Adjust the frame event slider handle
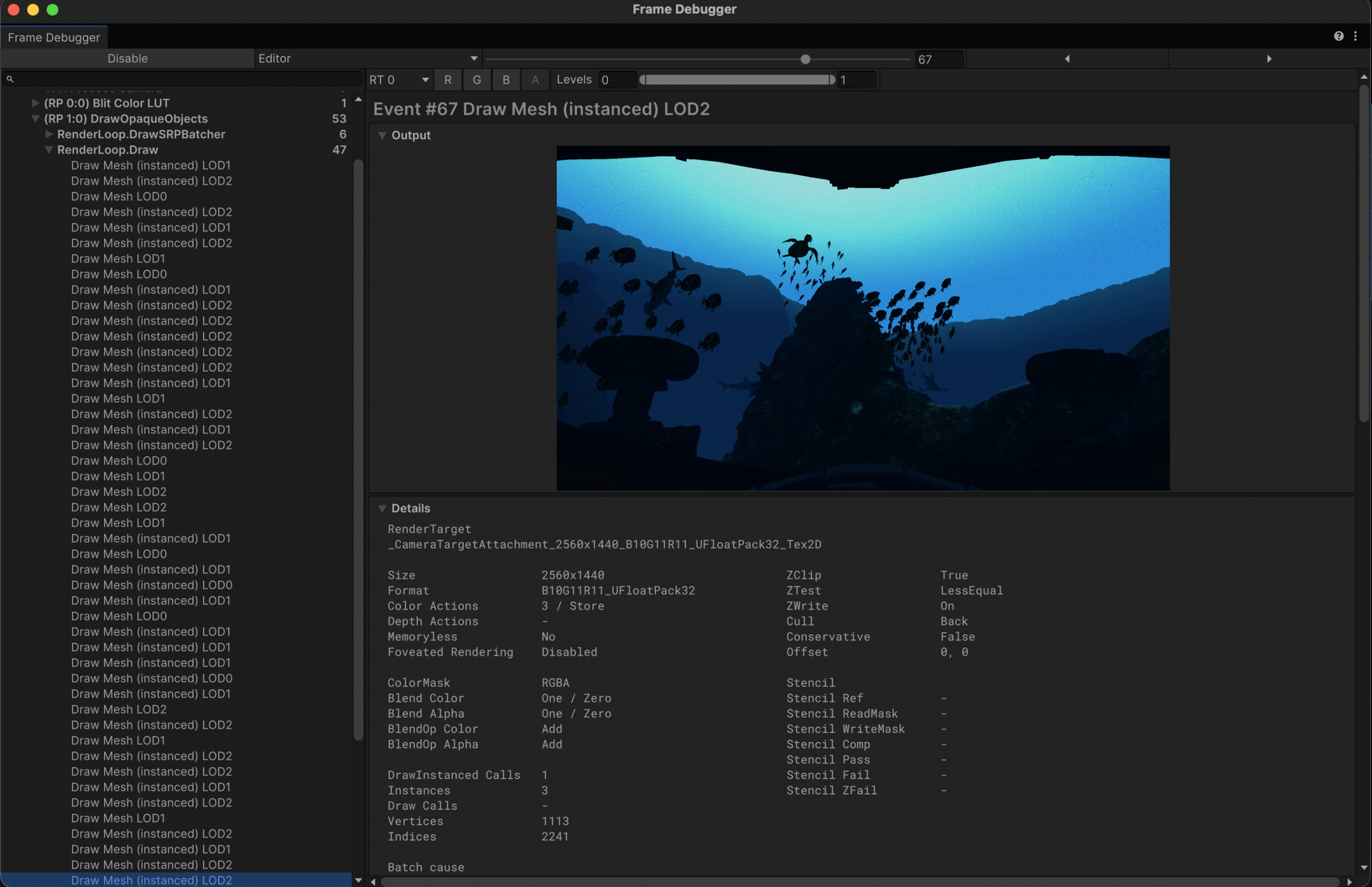This screenshot has width=1372, height=887. coord(805,59)
